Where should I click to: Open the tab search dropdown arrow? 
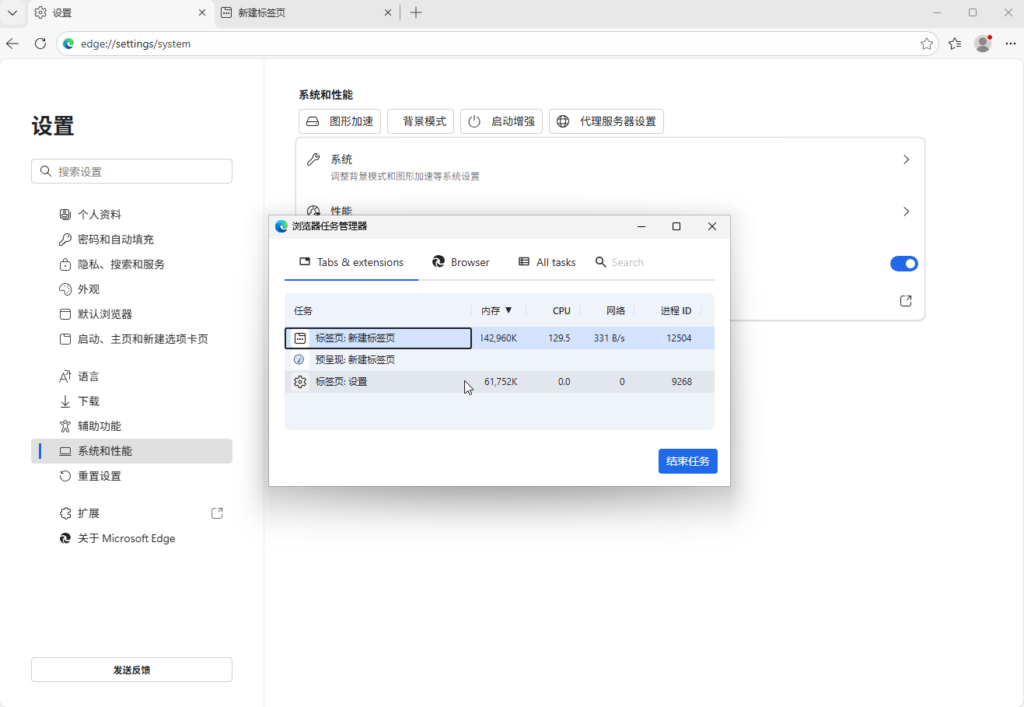12,13
